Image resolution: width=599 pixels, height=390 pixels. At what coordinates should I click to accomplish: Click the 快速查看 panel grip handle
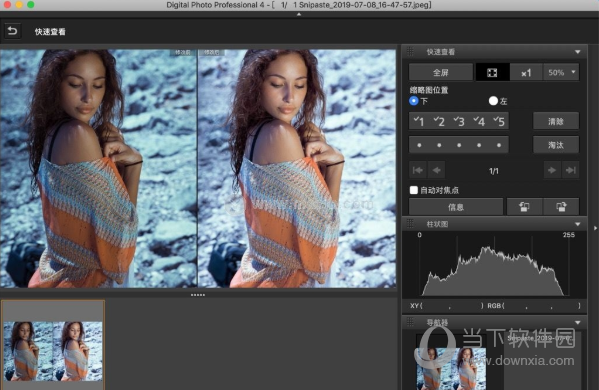[410, 52]
